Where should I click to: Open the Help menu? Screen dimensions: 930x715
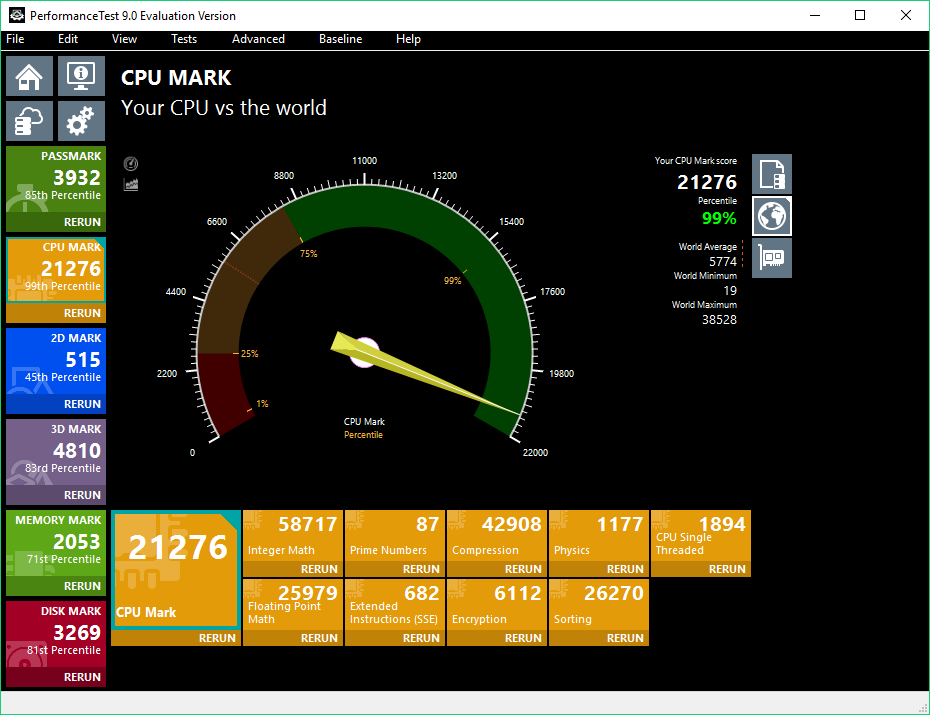coord(408,39)
